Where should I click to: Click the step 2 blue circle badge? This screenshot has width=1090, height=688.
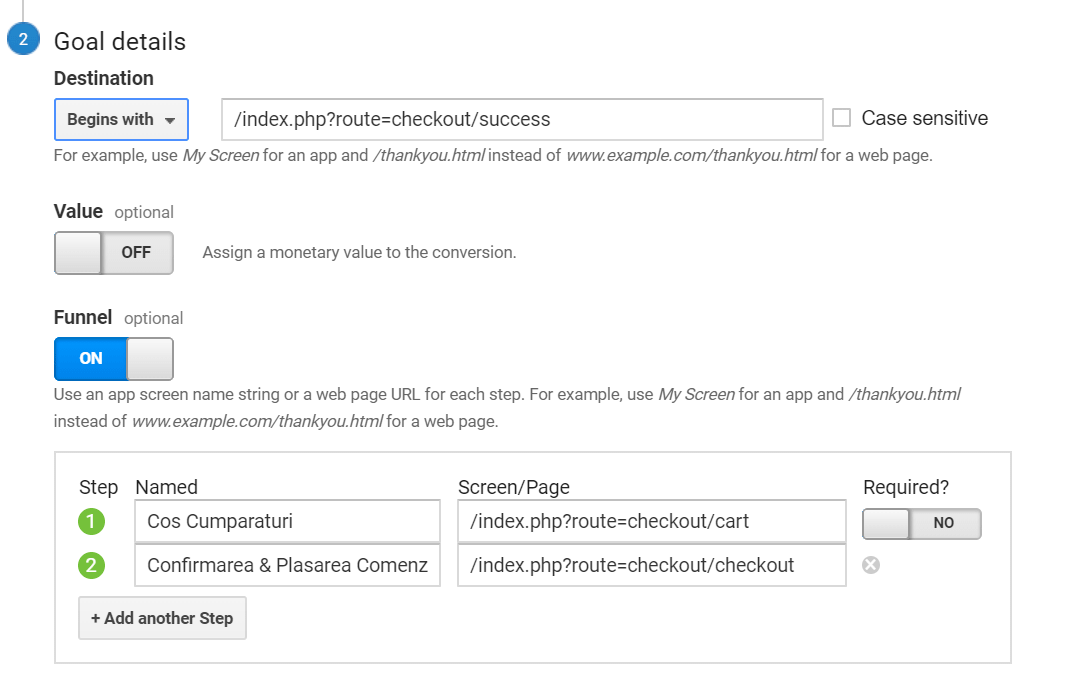tap(22, 40)
